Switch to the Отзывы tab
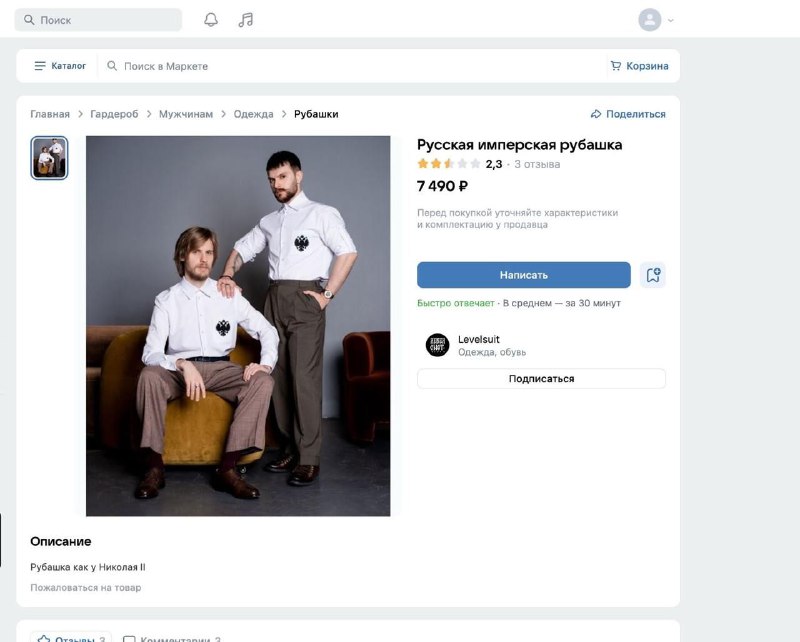The height and width of the screenshot is (642, 800). pyautogui.click(x=71, y=638)
